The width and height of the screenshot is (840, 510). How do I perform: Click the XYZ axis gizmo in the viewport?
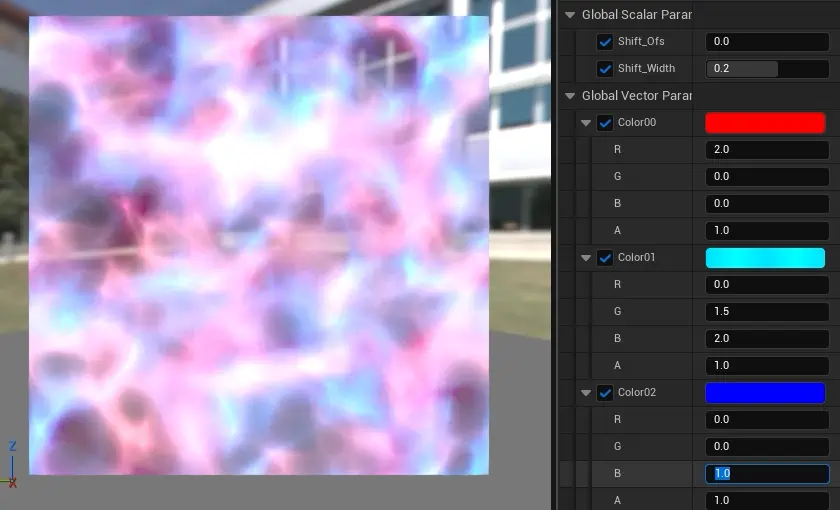pos(12,465)
